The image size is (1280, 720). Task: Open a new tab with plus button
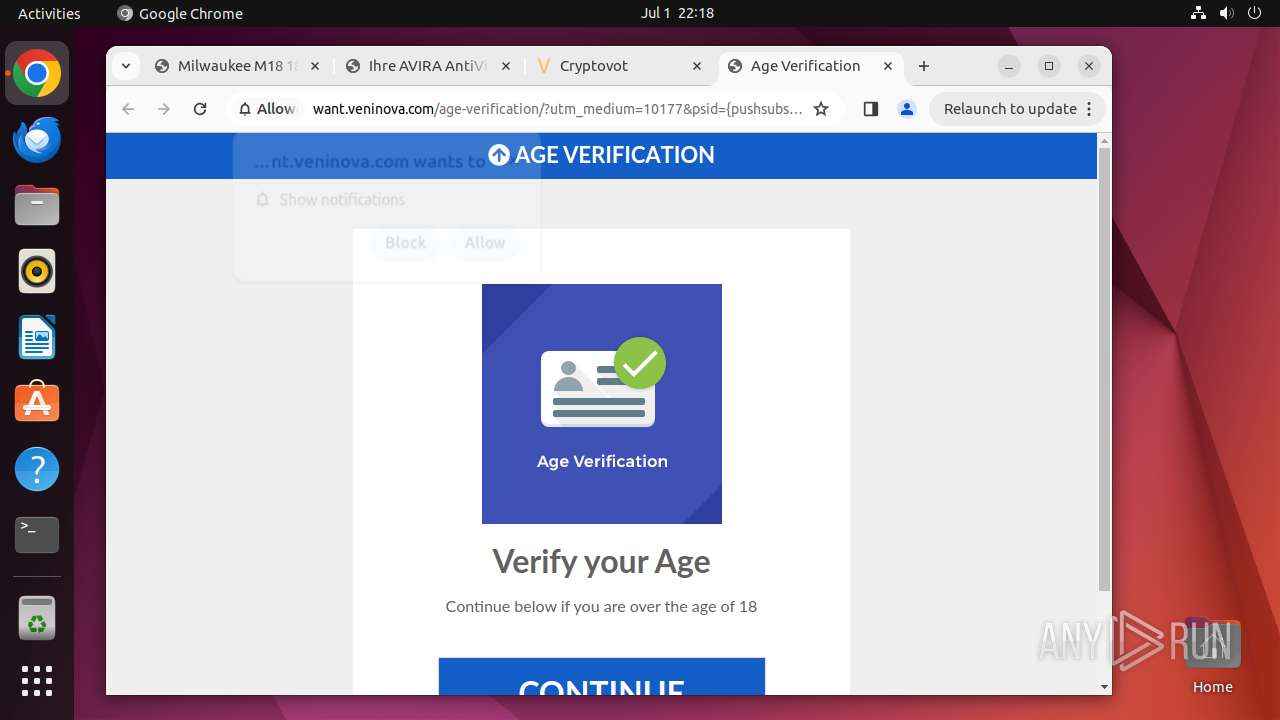click(924, 66)
